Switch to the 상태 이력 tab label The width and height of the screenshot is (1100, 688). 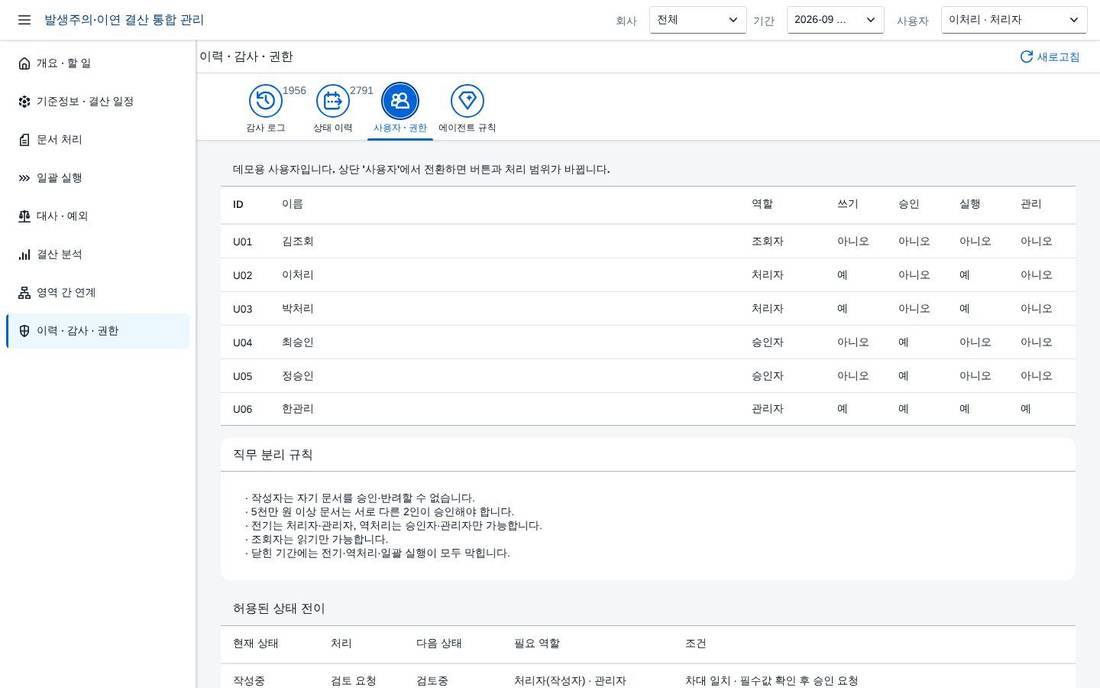[333, 128]
